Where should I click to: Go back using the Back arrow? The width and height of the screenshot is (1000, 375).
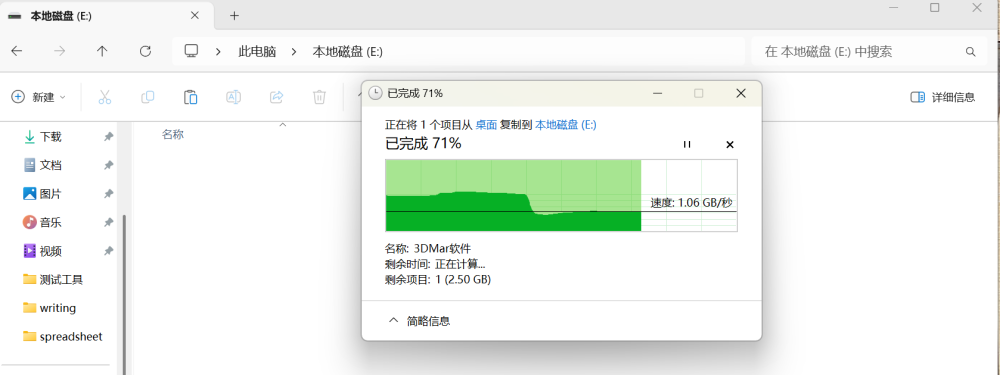[17, 52]
